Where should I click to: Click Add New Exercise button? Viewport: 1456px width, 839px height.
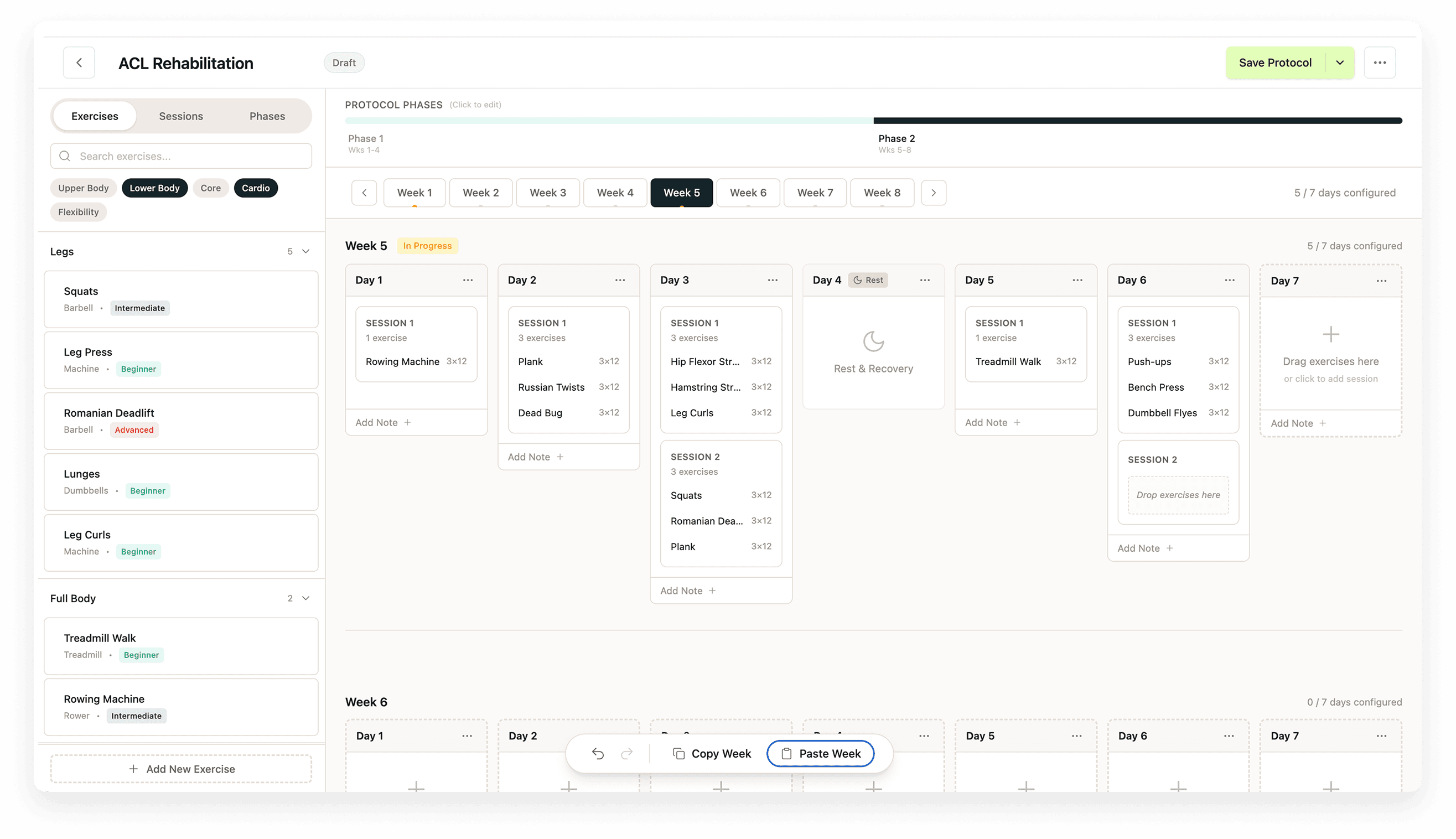pos(181,769)
